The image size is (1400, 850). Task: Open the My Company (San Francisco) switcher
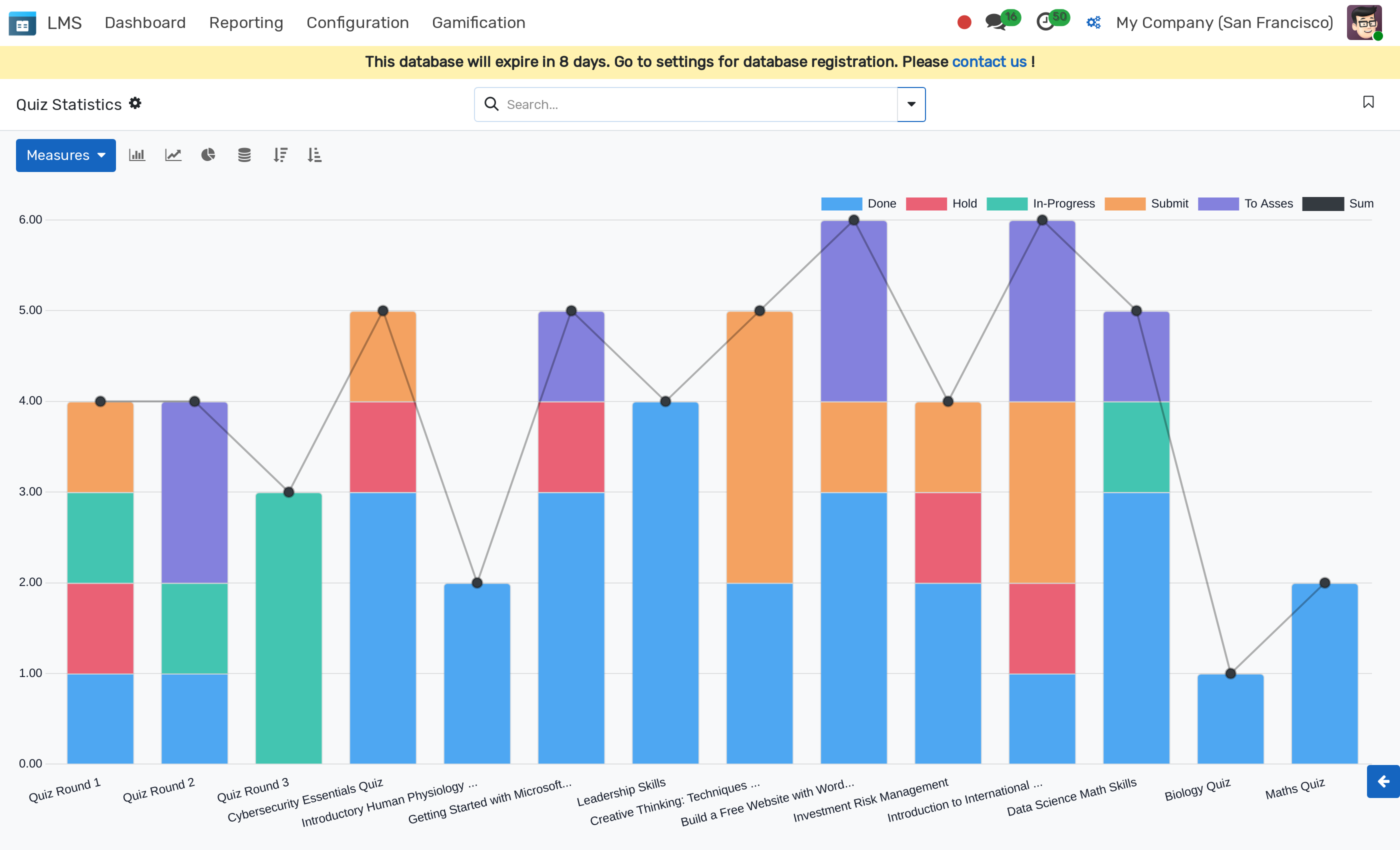tap(1224, 22)
